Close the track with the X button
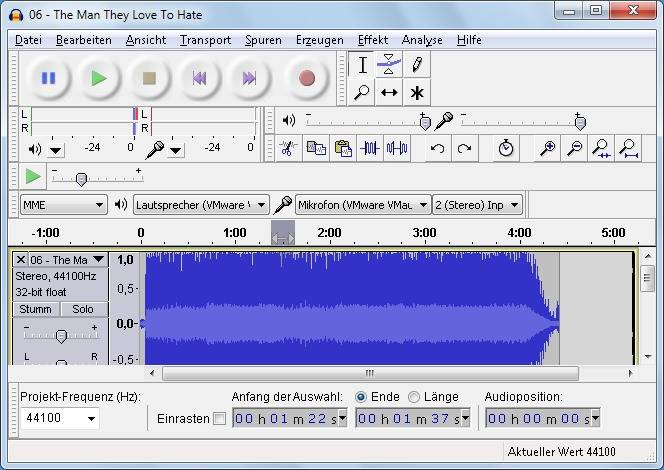This screenshot has width=664, height=470. (x=20, y=259)
